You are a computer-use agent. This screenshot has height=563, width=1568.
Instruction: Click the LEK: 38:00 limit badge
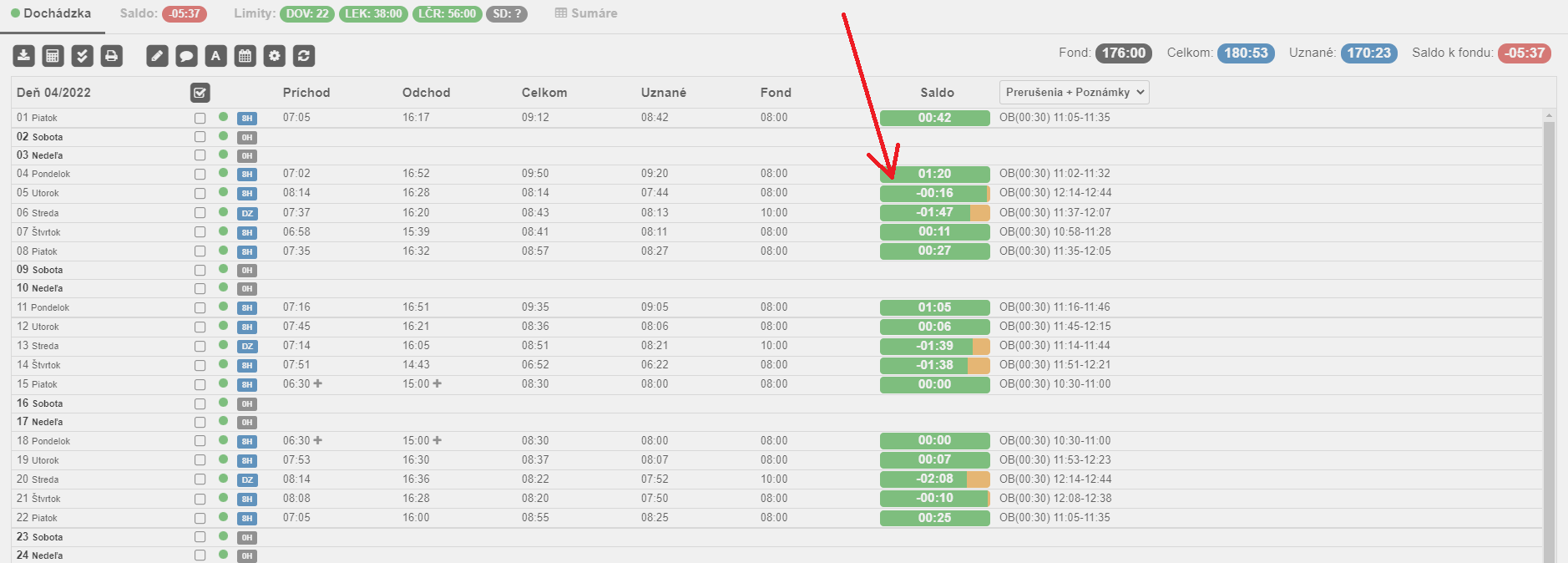click(x=373, y=14)
